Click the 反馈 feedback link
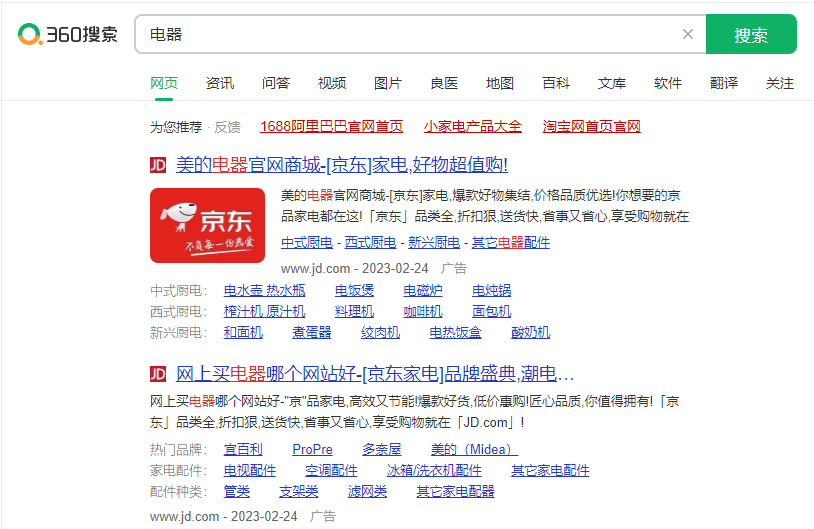814x529 pixels. 228,127
